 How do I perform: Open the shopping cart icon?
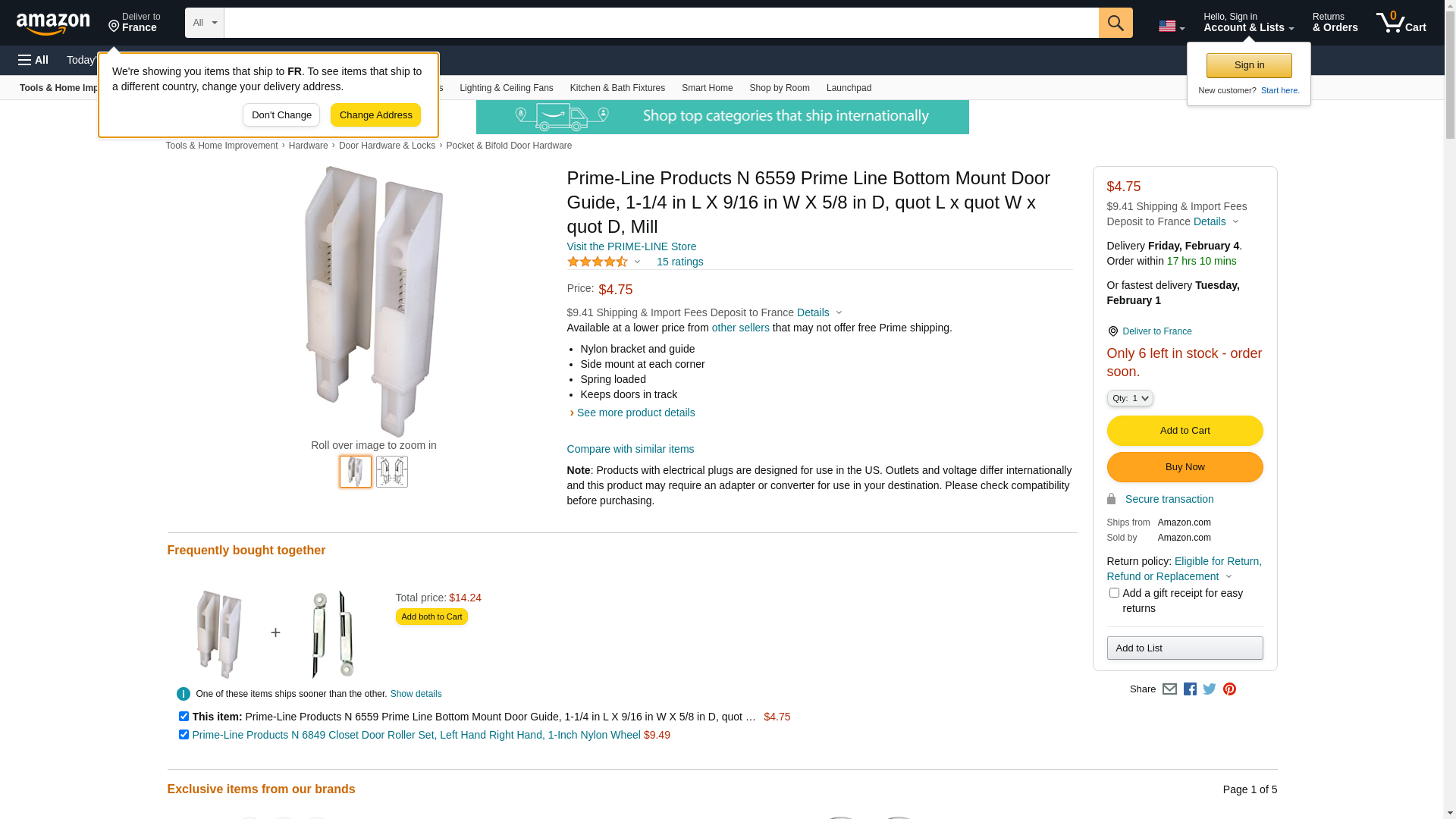[x=1401, y=23]
